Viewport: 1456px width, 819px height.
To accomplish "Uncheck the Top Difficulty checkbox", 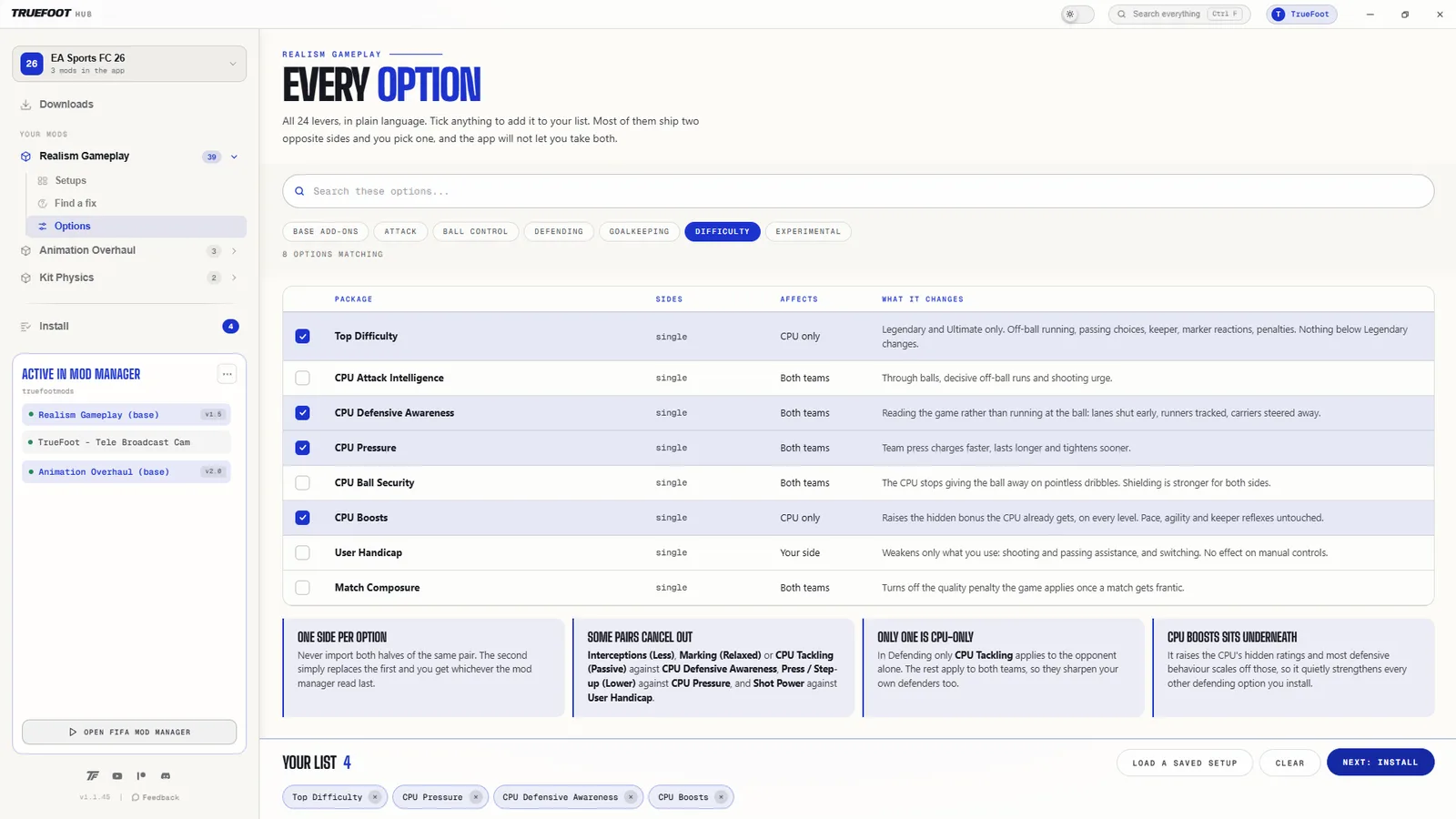I will 303,337.
